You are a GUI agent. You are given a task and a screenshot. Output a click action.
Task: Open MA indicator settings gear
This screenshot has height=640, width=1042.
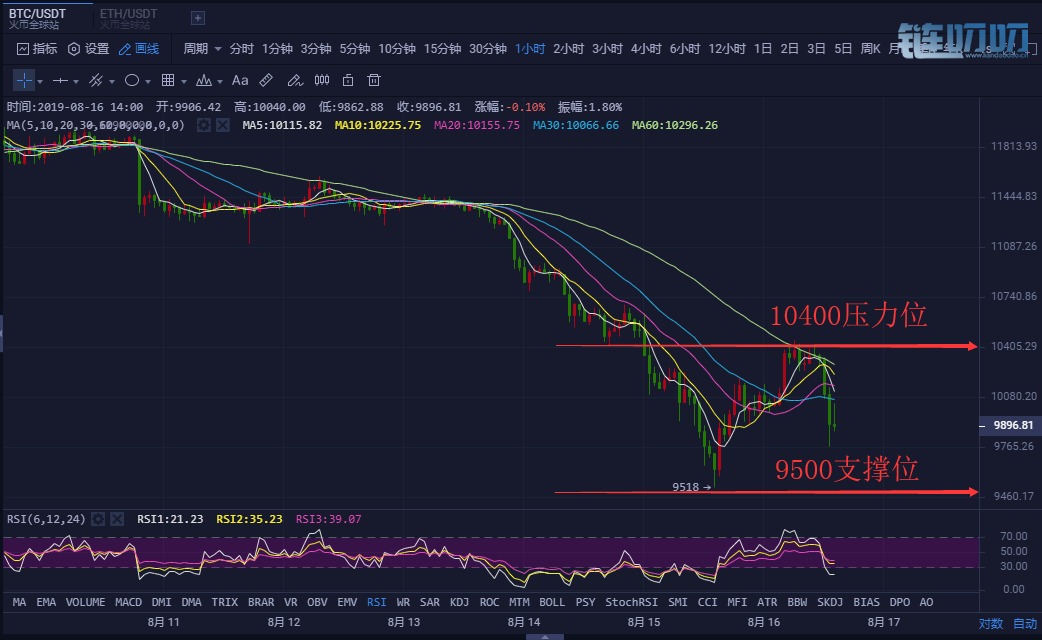pyautogui.click(x=204, y=125)
